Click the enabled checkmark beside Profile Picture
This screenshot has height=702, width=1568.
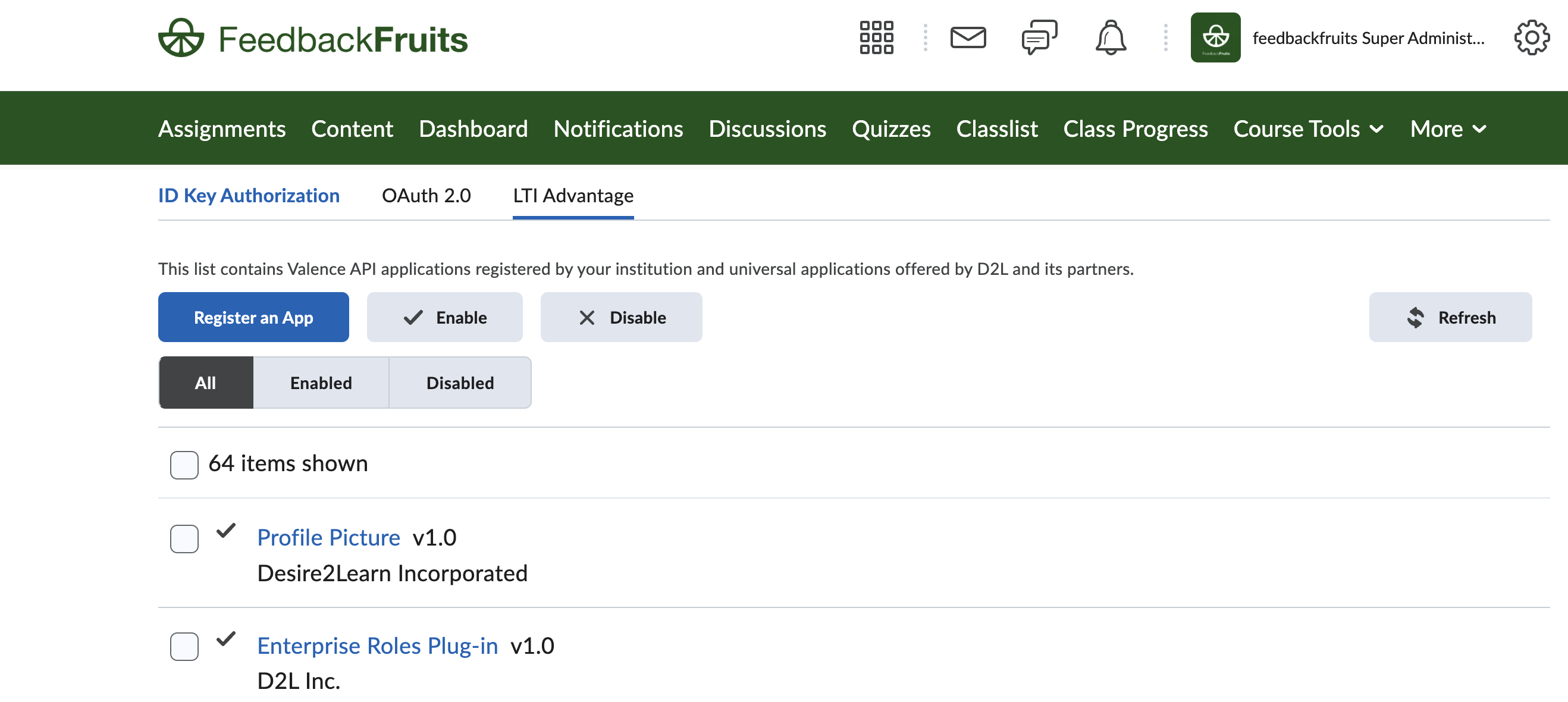tap(226, 530)
